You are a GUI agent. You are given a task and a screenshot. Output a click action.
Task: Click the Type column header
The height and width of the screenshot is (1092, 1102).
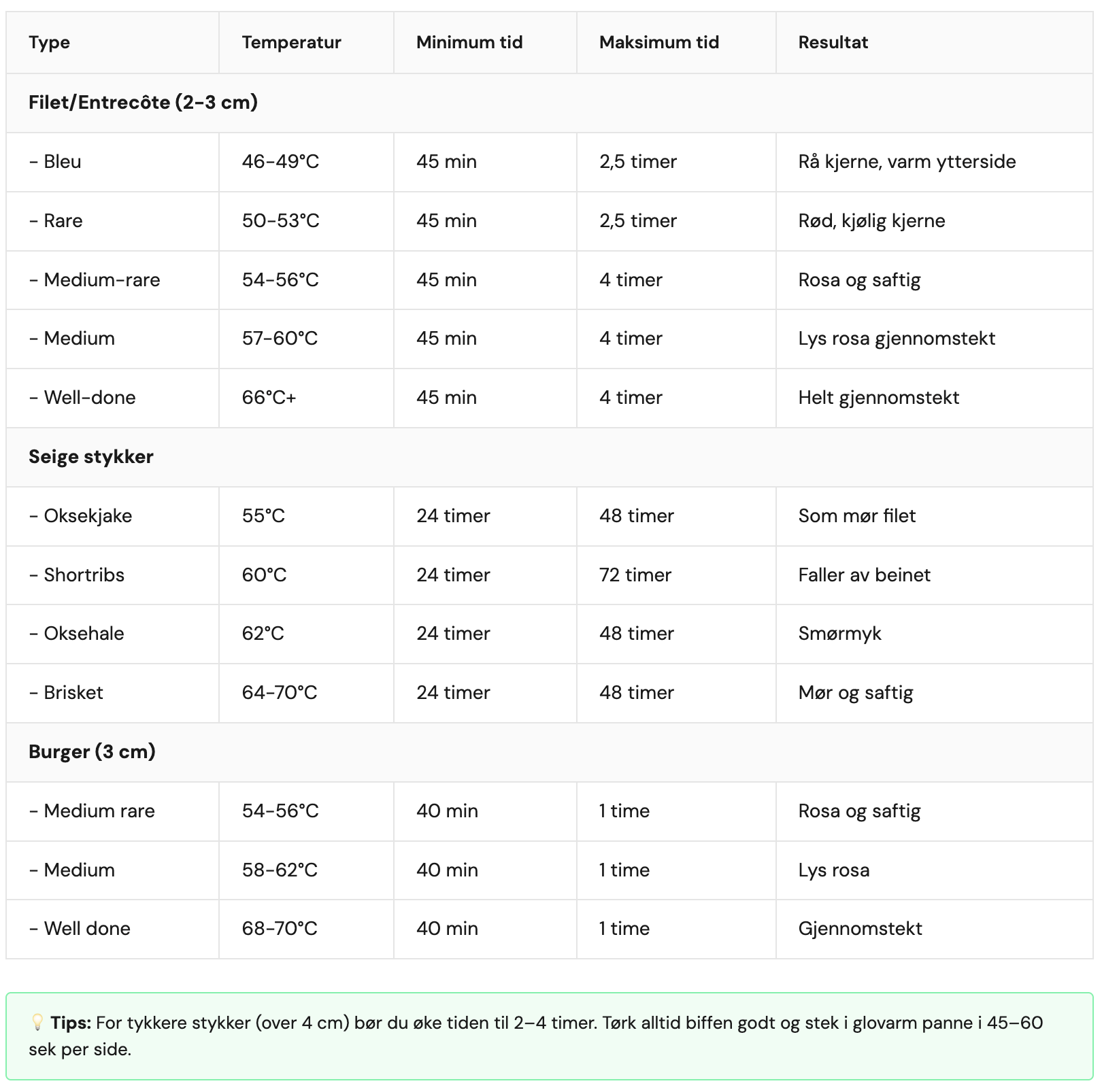click(x=49, y=42)
